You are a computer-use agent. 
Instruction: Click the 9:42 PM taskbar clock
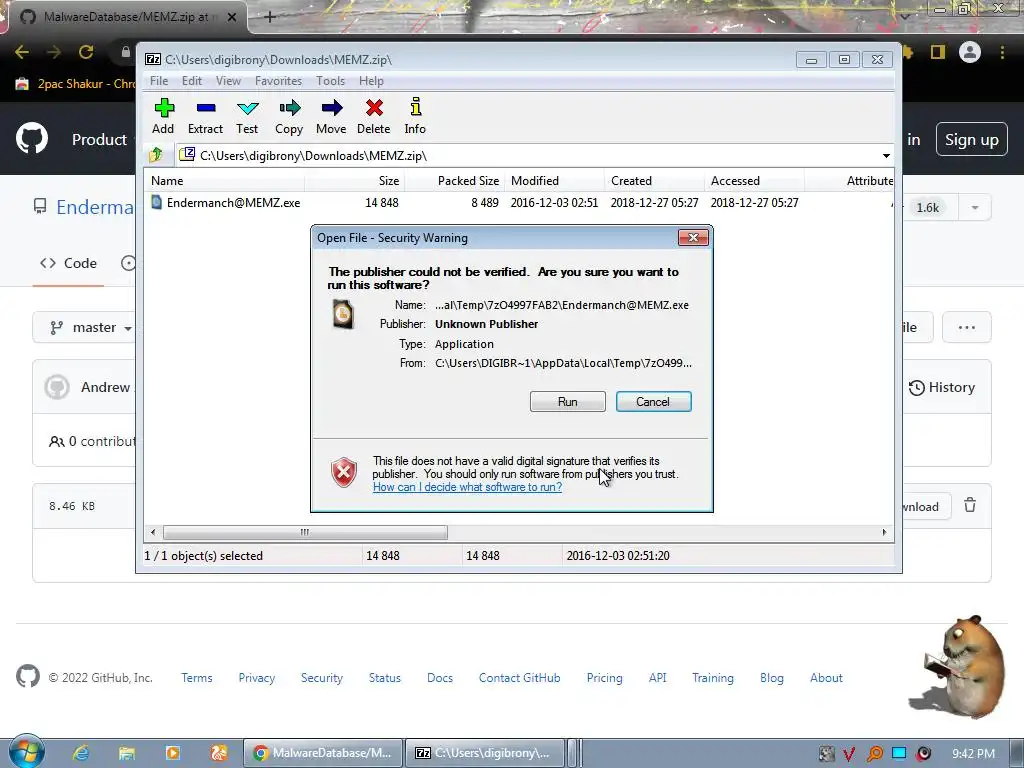click(x=973, y=754)
